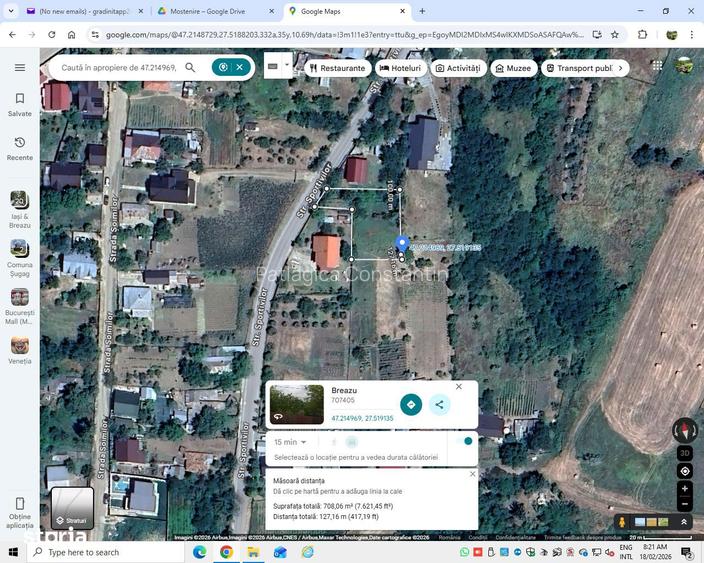Click the compass to reset north
The width and height of the screenshot is (704, 563).
point(684,430)
